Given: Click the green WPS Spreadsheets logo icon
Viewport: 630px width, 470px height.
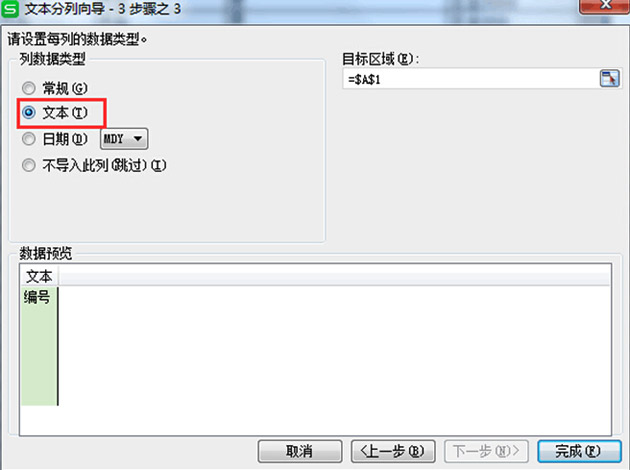Looking at the screenshot, I should coord(10,8).
